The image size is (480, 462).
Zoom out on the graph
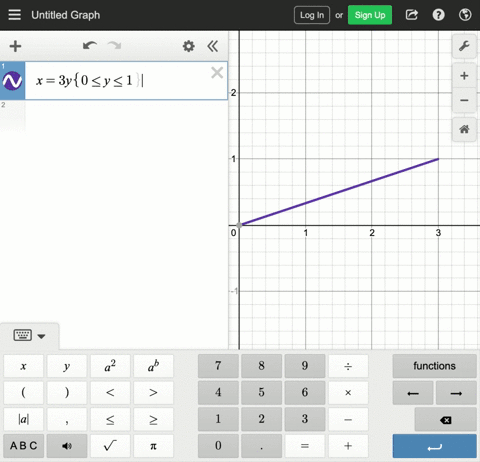click(464, 100)
